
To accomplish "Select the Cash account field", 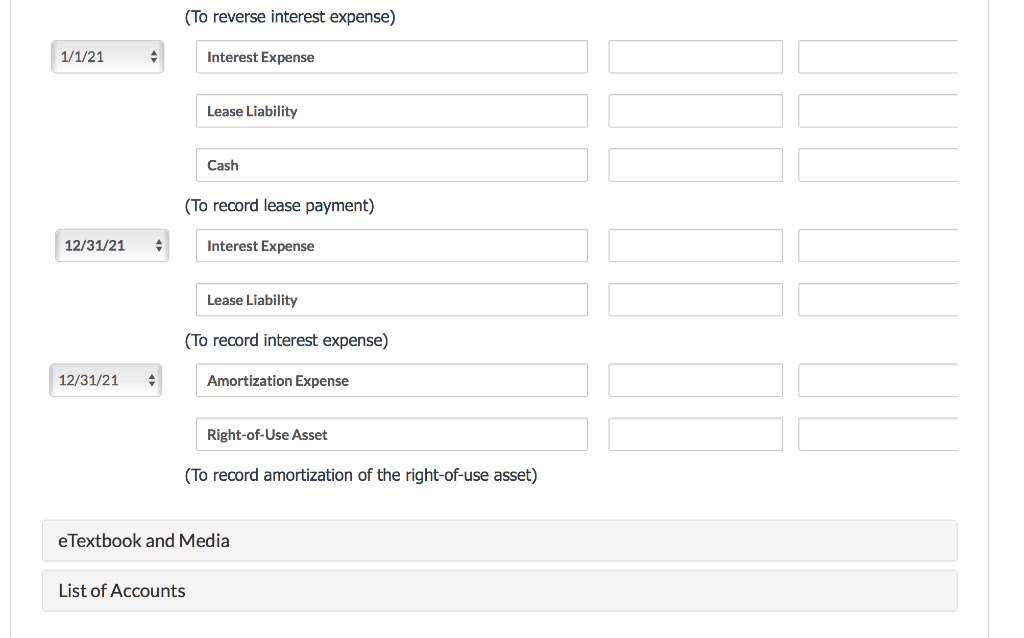I will 391,165.
